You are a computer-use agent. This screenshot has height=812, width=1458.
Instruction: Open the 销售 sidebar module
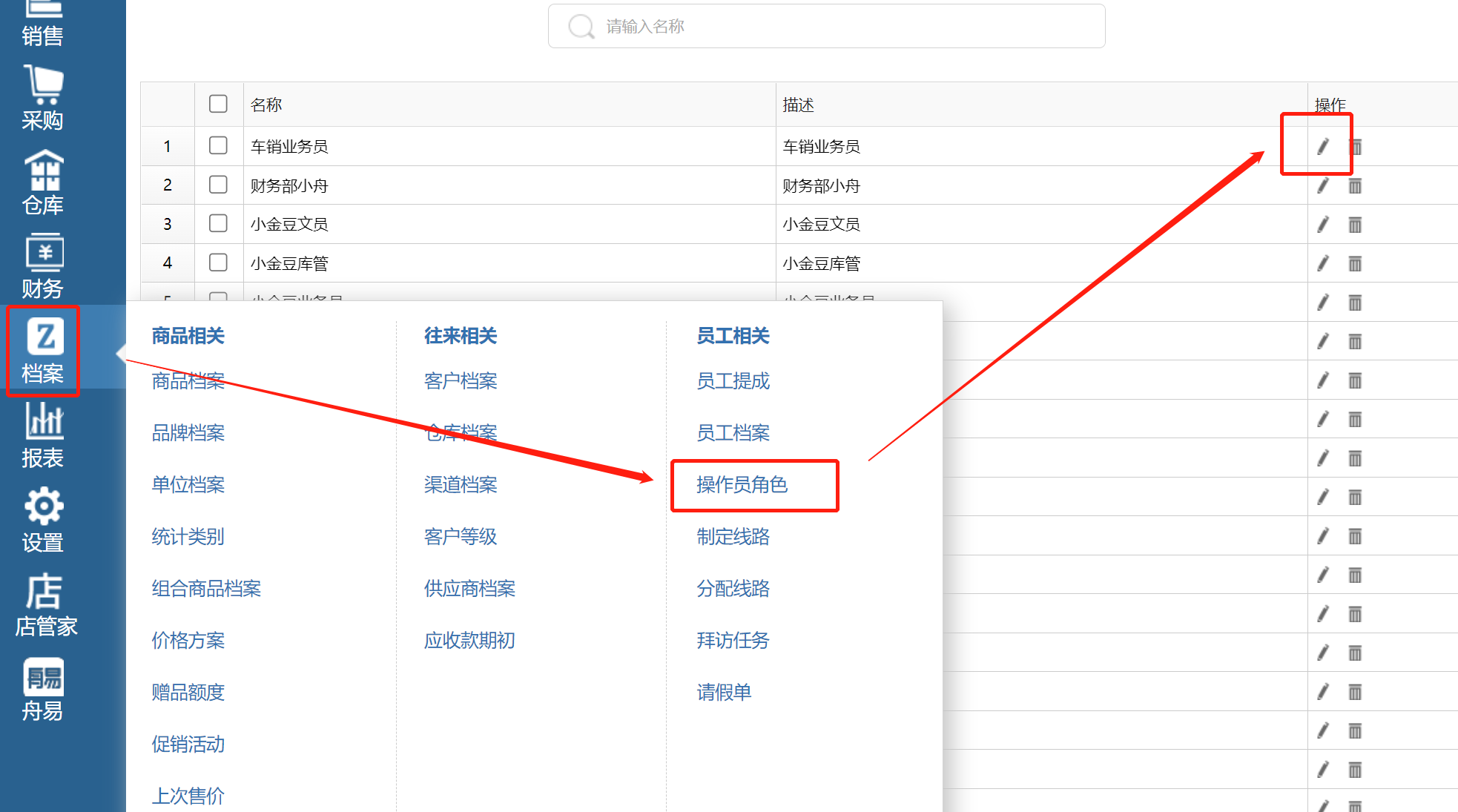click(42, 24)
